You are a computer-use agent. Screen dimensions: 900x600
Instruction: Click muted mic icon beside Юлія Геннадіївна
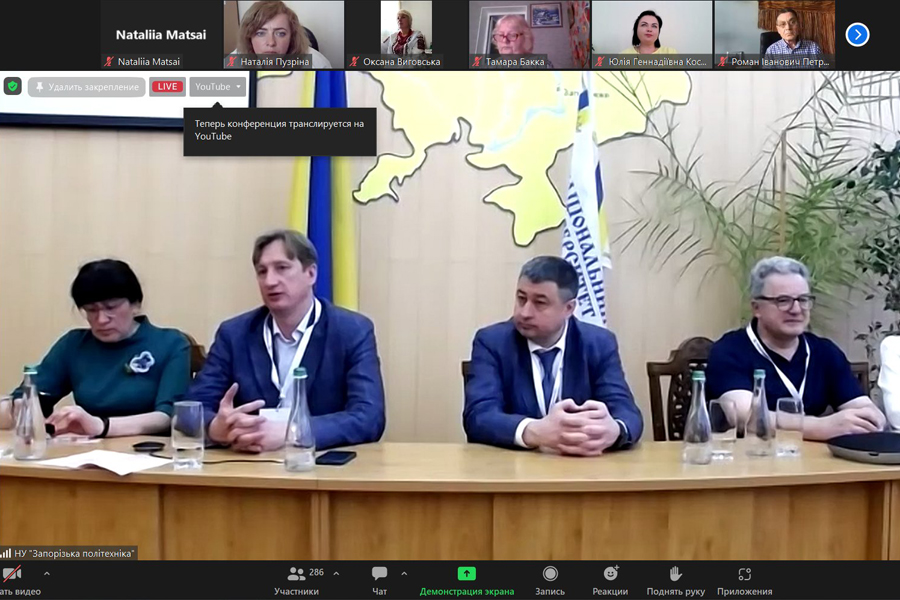tap(600, 61)
